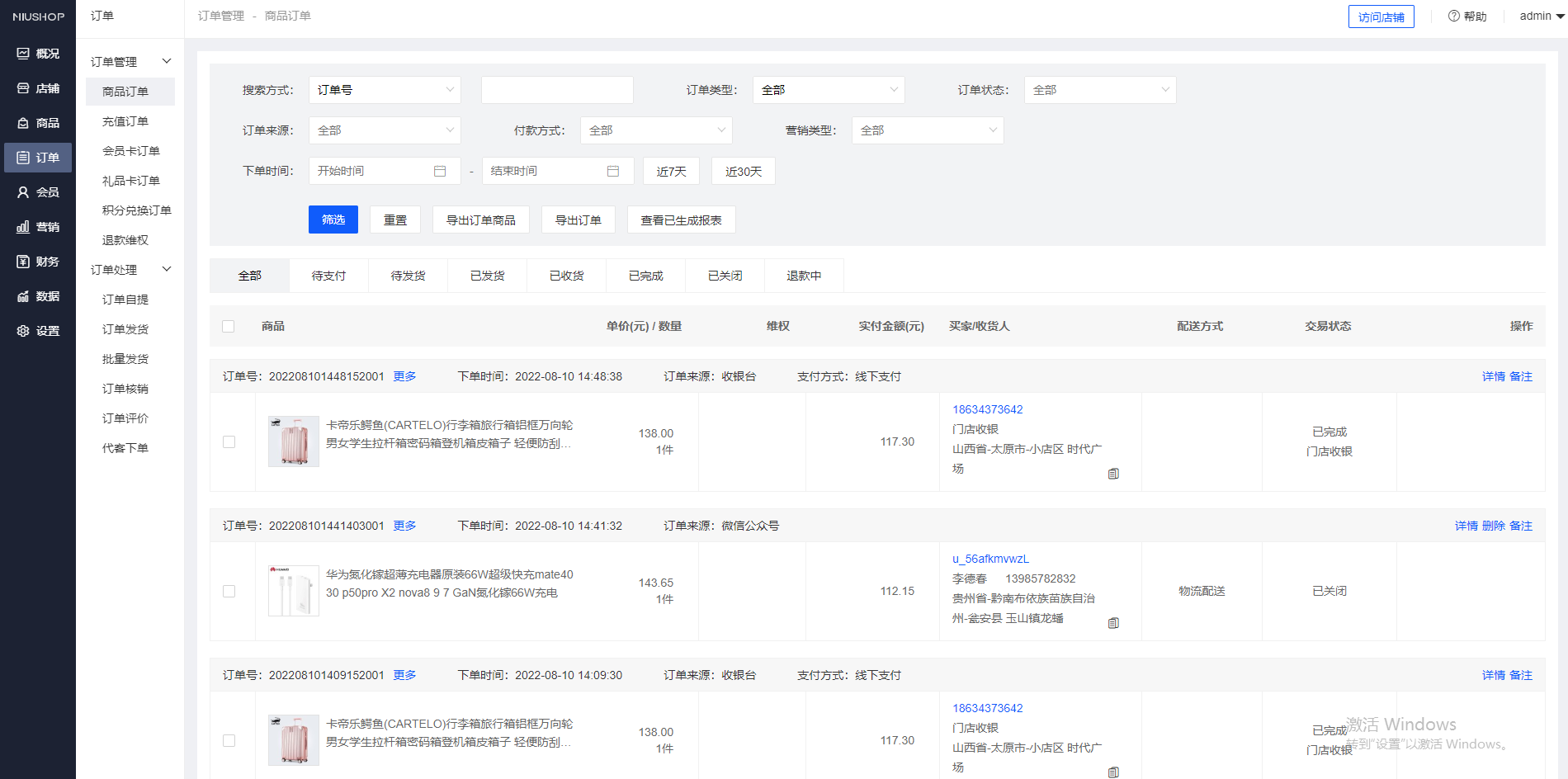1568x779 pixels.
Task: Check the select-all orders checkbox
Action: coord(229,326)
